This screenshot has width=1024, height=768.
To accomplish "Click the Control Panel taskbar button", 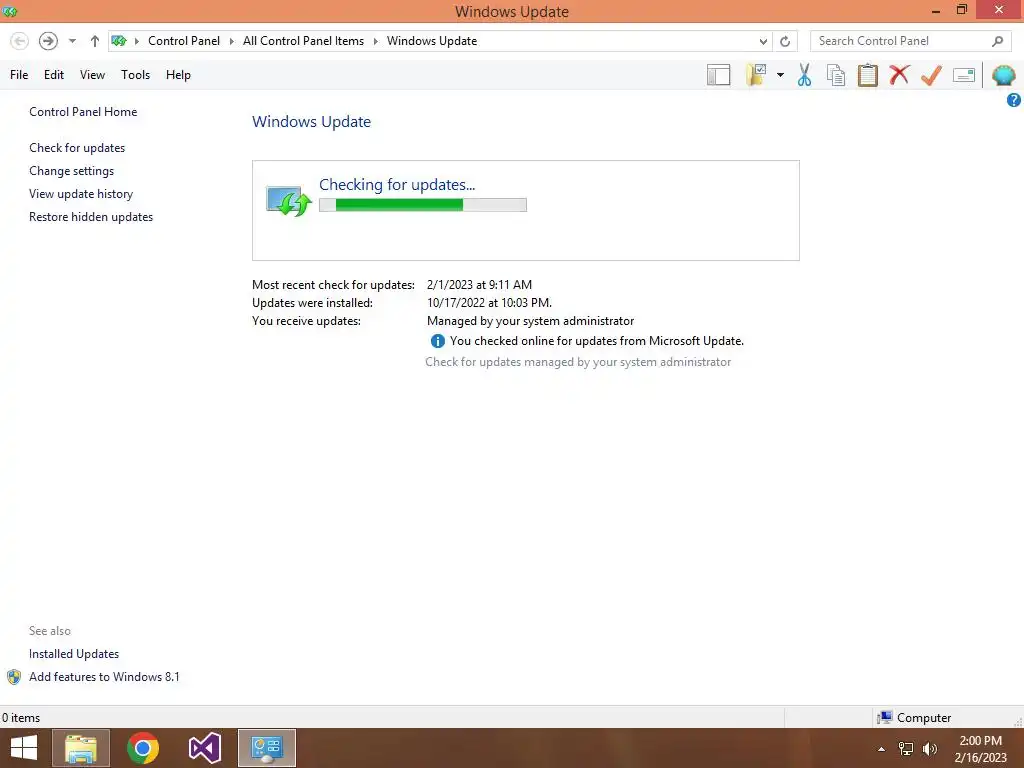I will click(x=266, y=748).
